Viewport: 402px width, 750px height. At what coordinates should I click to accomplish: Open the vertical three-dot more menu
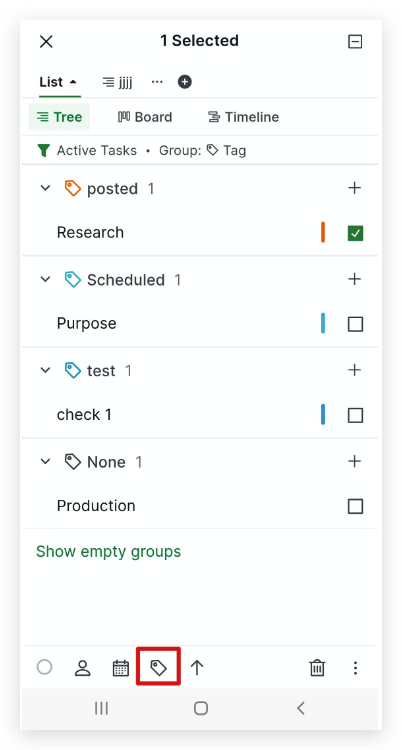pyautogui.click(x=355, y=668)
